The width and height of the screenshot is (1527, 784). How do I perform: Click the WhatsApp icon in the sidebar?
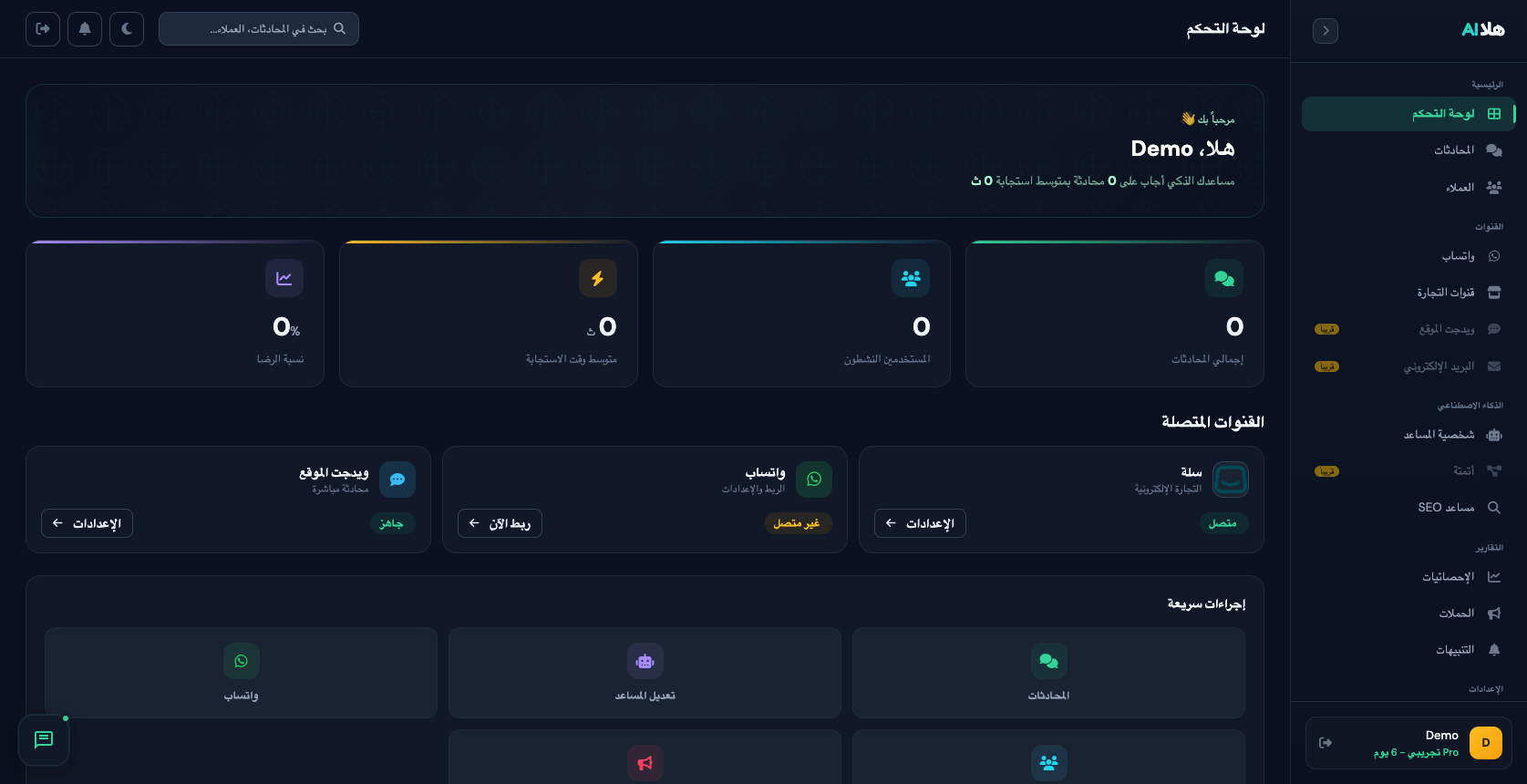point(1494,256)
